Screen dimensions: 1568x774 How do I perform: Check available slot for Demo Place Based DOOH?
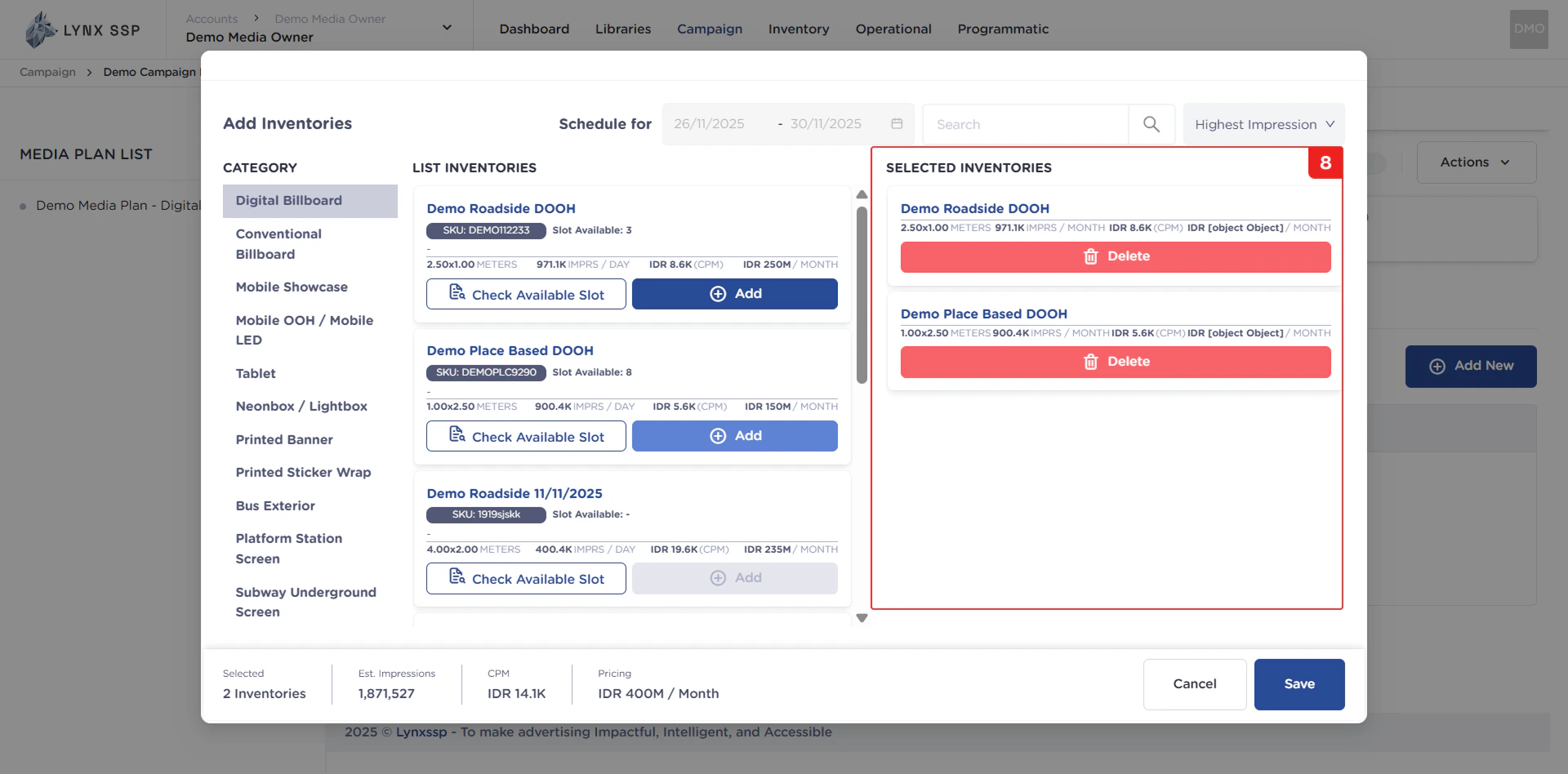click(526, 436)
